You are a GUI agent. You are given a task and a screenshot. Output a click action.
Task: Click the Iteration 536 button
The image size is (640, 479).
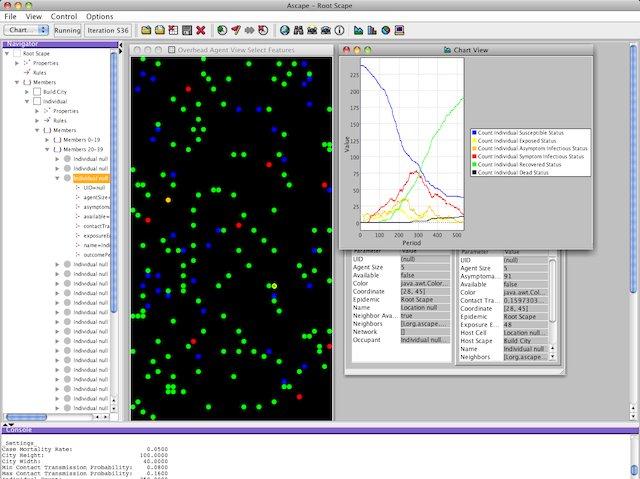pyautogui.click(x=109, y=31)
